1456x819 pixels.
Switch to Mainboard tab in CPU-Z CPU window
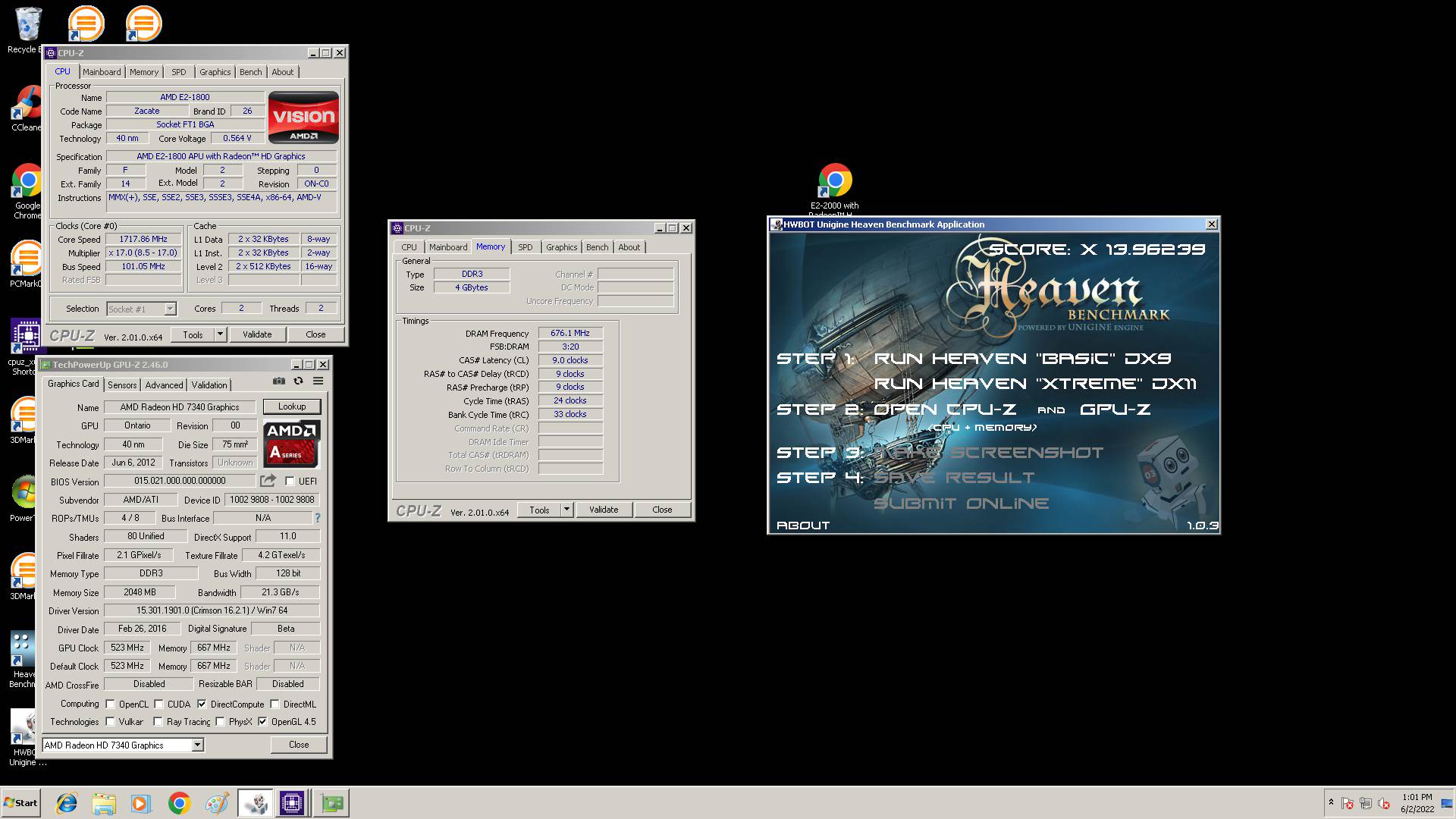102,72
